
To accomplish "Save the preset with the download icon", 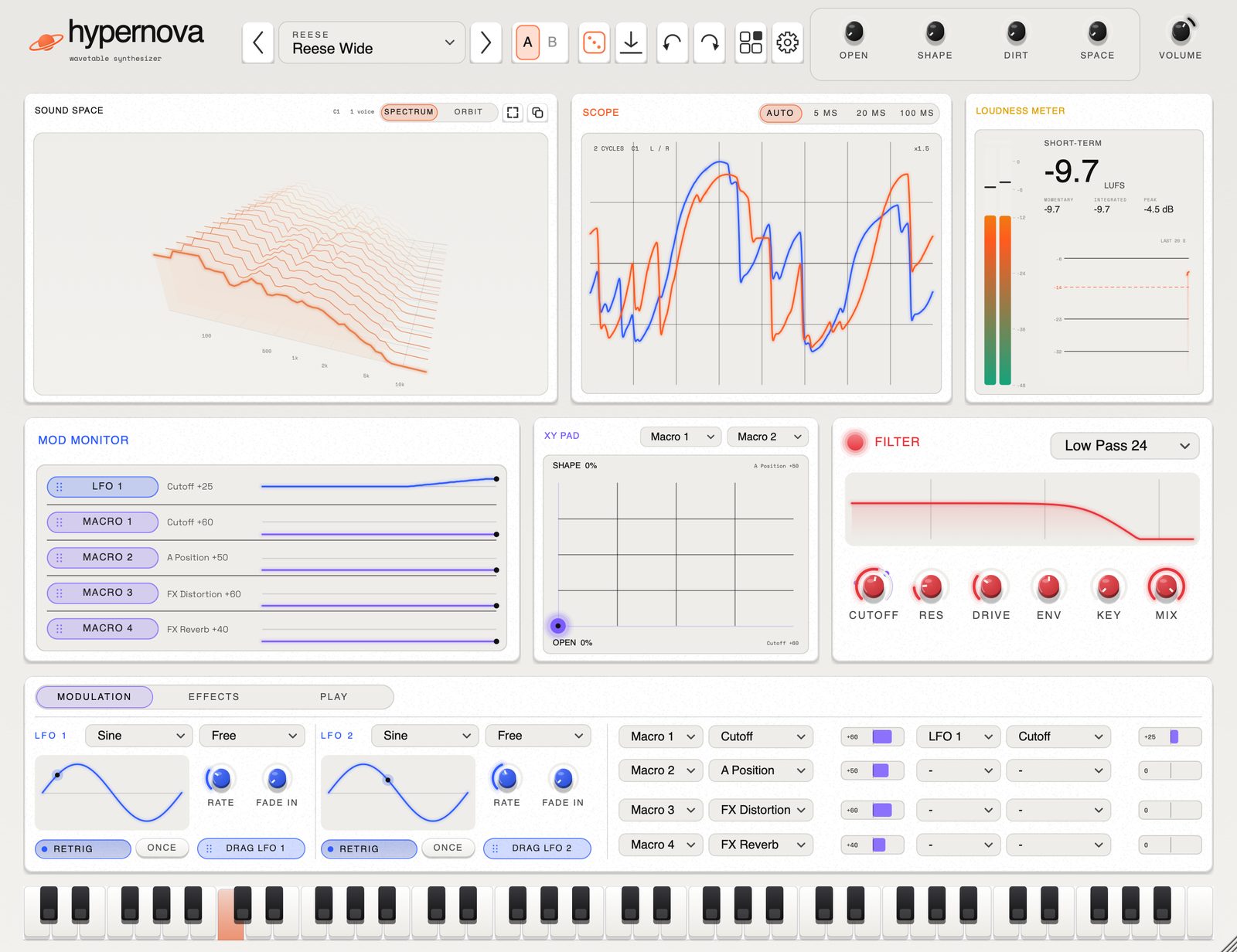I will [x=631, y=42].
